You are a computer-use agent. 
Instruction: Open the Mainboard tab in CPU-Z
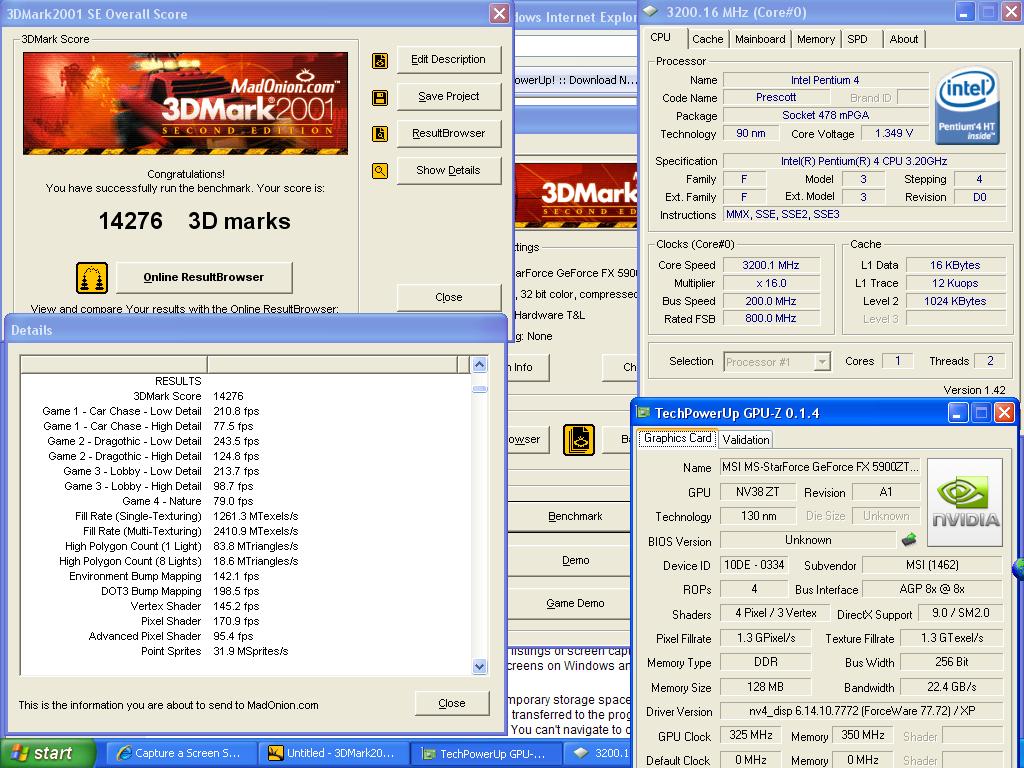pos(760,39)
